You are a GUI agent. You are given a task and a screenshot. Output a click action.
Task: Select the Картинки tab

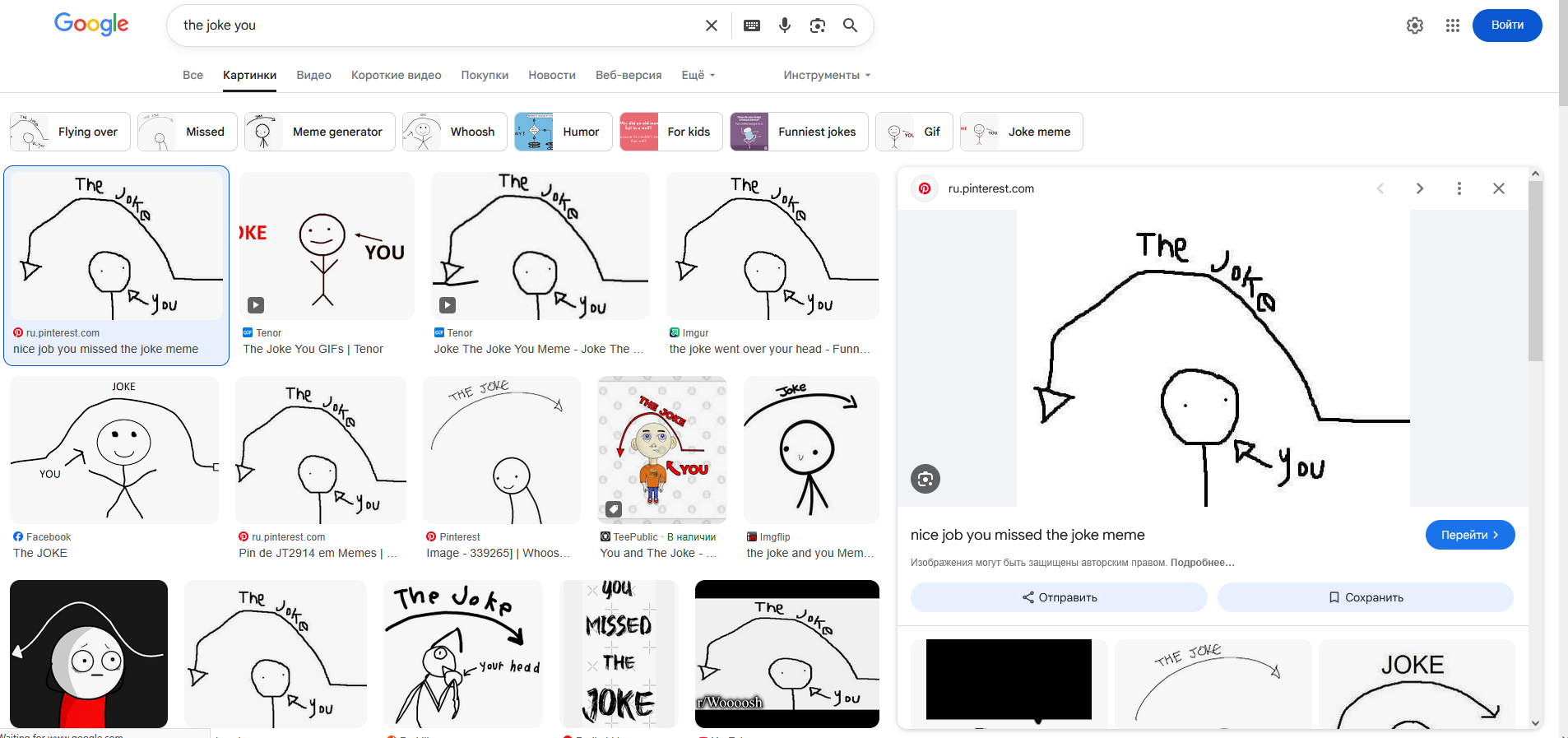pos(249,75)
